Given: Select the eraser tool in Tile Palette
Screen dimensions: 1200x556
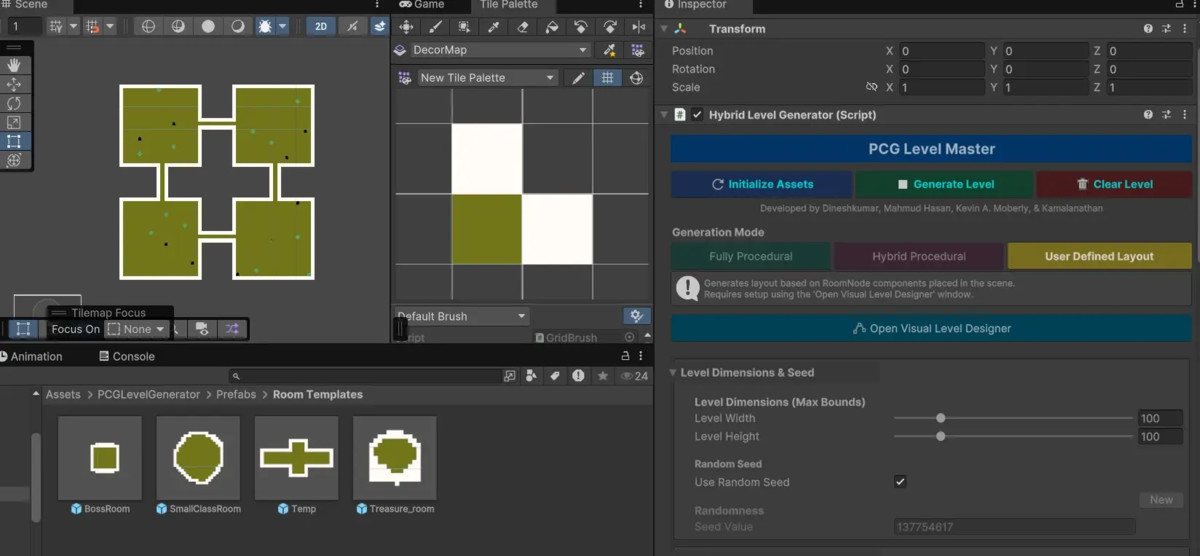Looking at the screenshot, I should coord(521,27).
